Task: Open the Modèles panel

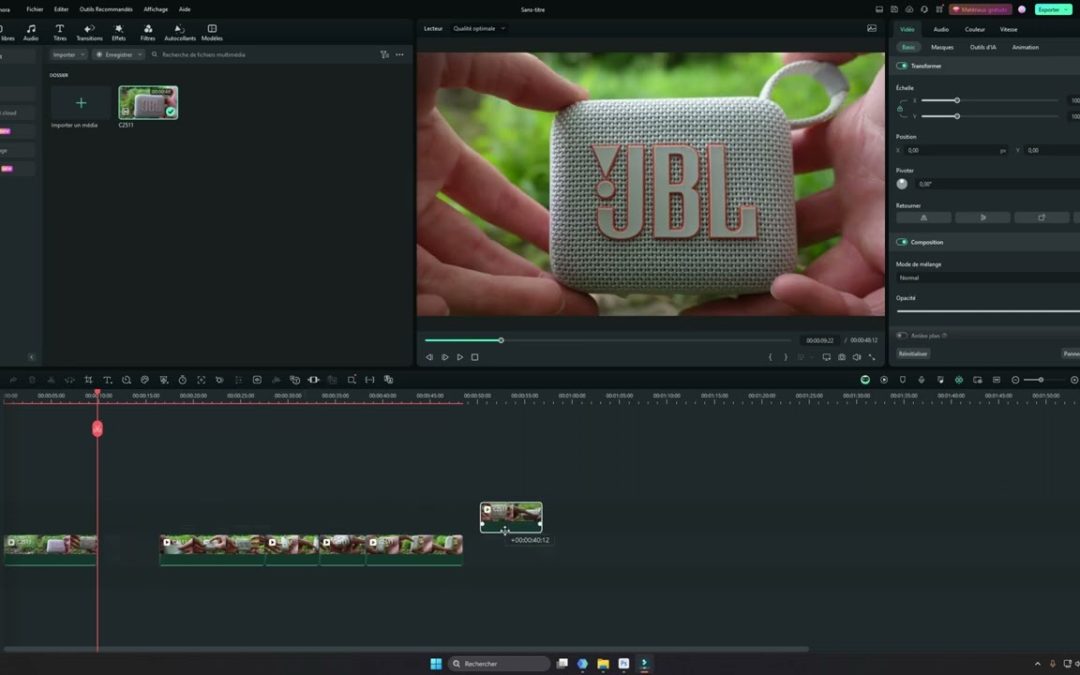Action: click(x=212, y=32)
